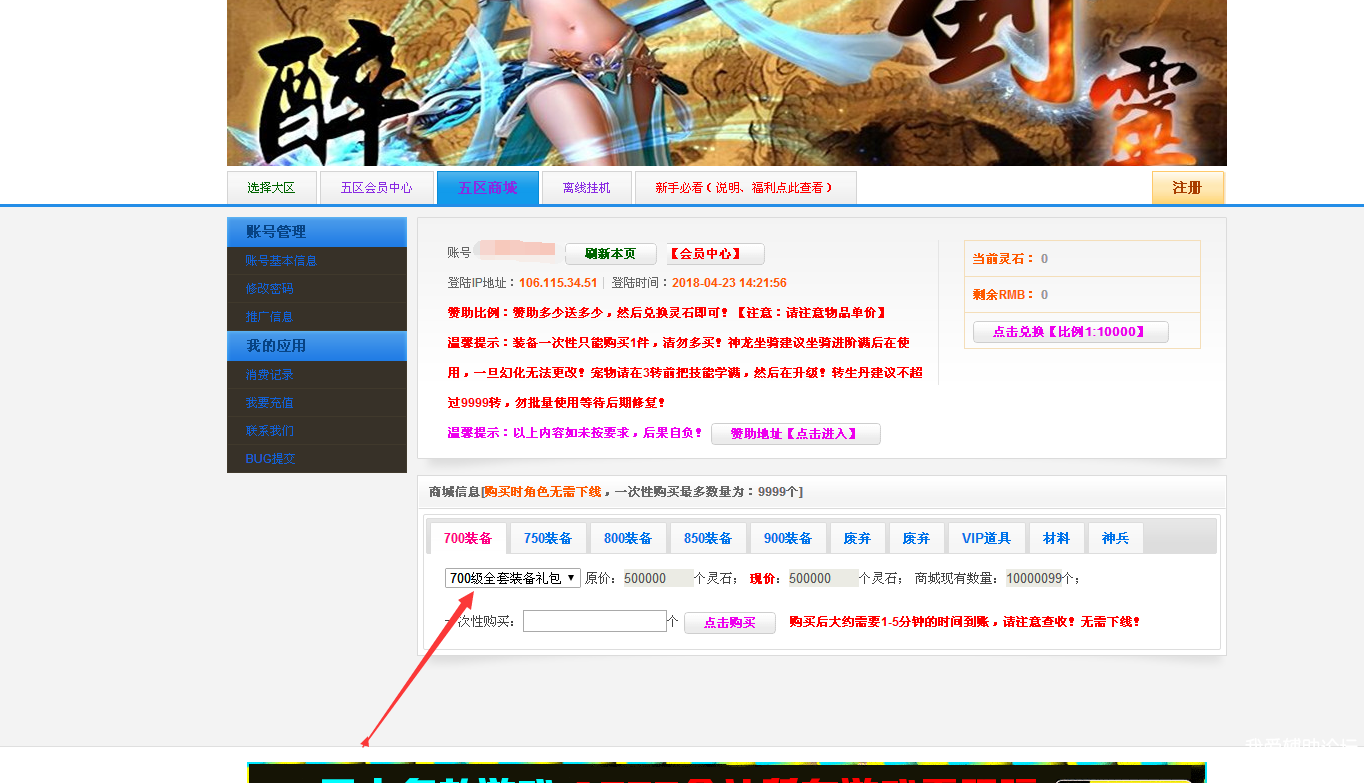
Task: Open the 修改密码 sidebar link
Action: [x=270, y=288]
